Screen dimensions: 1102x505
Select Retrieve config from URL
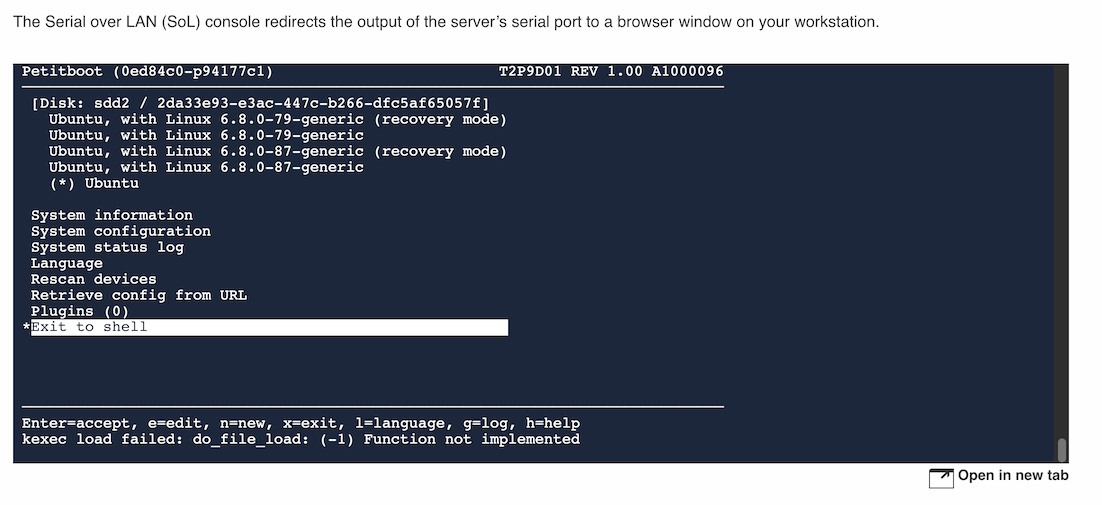[x=138, y=295]
